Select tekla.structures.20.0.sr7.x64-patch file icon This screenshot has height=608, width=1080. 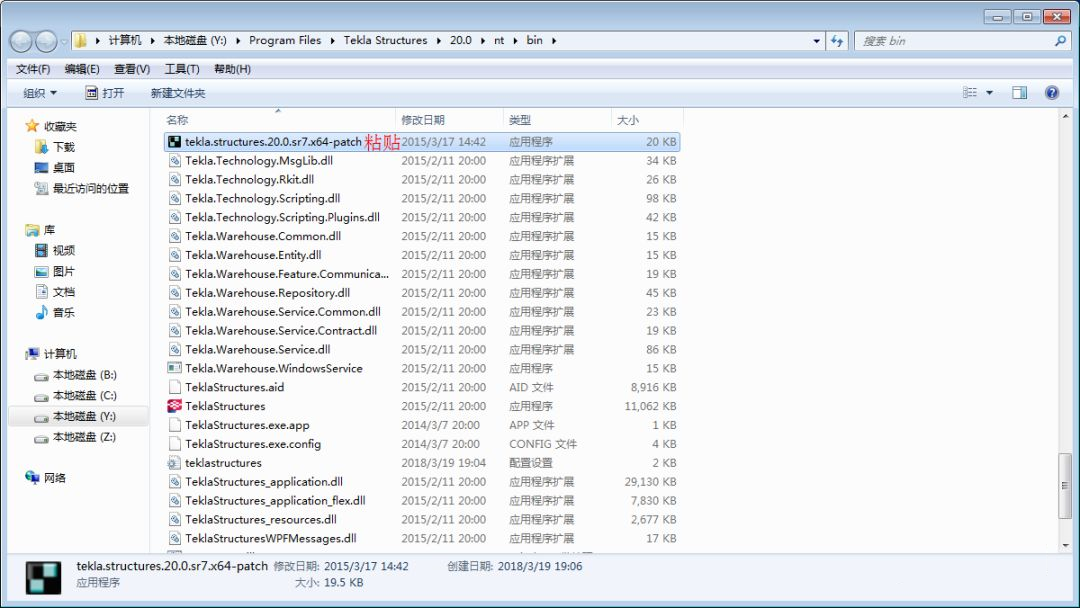click(174, 142)
